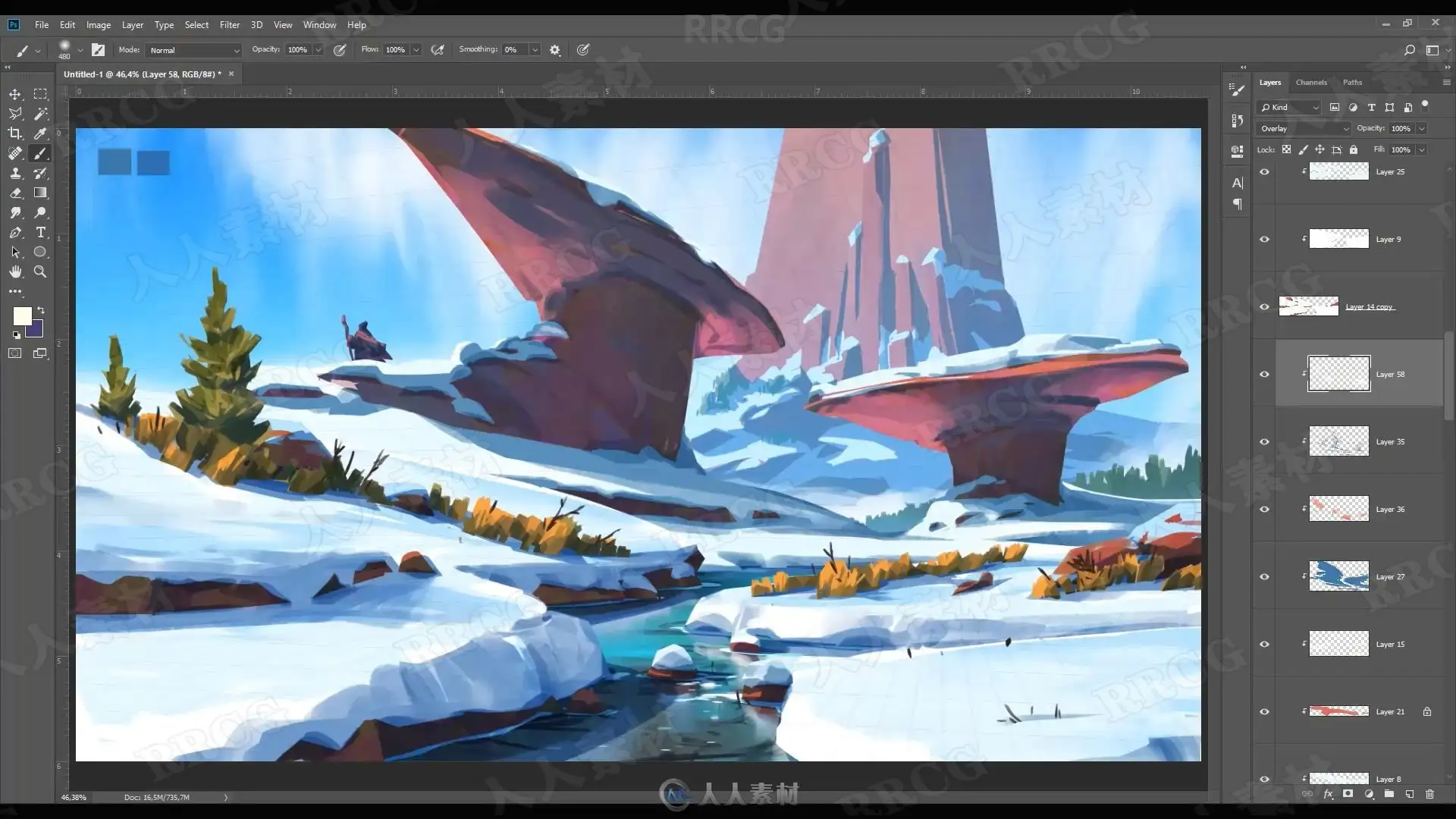Hide Layer 25 visibility eye
The image size is (1456, 819).
point(1264,172)
